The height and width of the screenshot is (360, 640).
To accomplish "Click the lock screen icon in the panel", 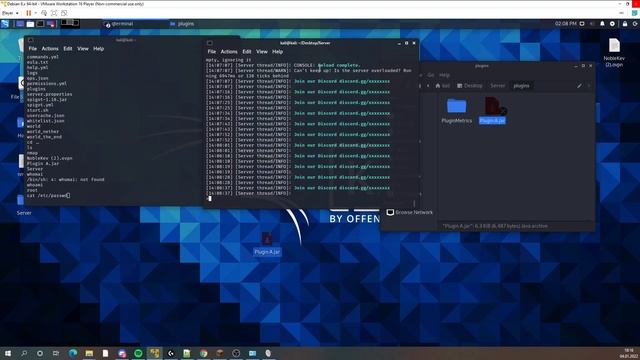I will 625,24.
